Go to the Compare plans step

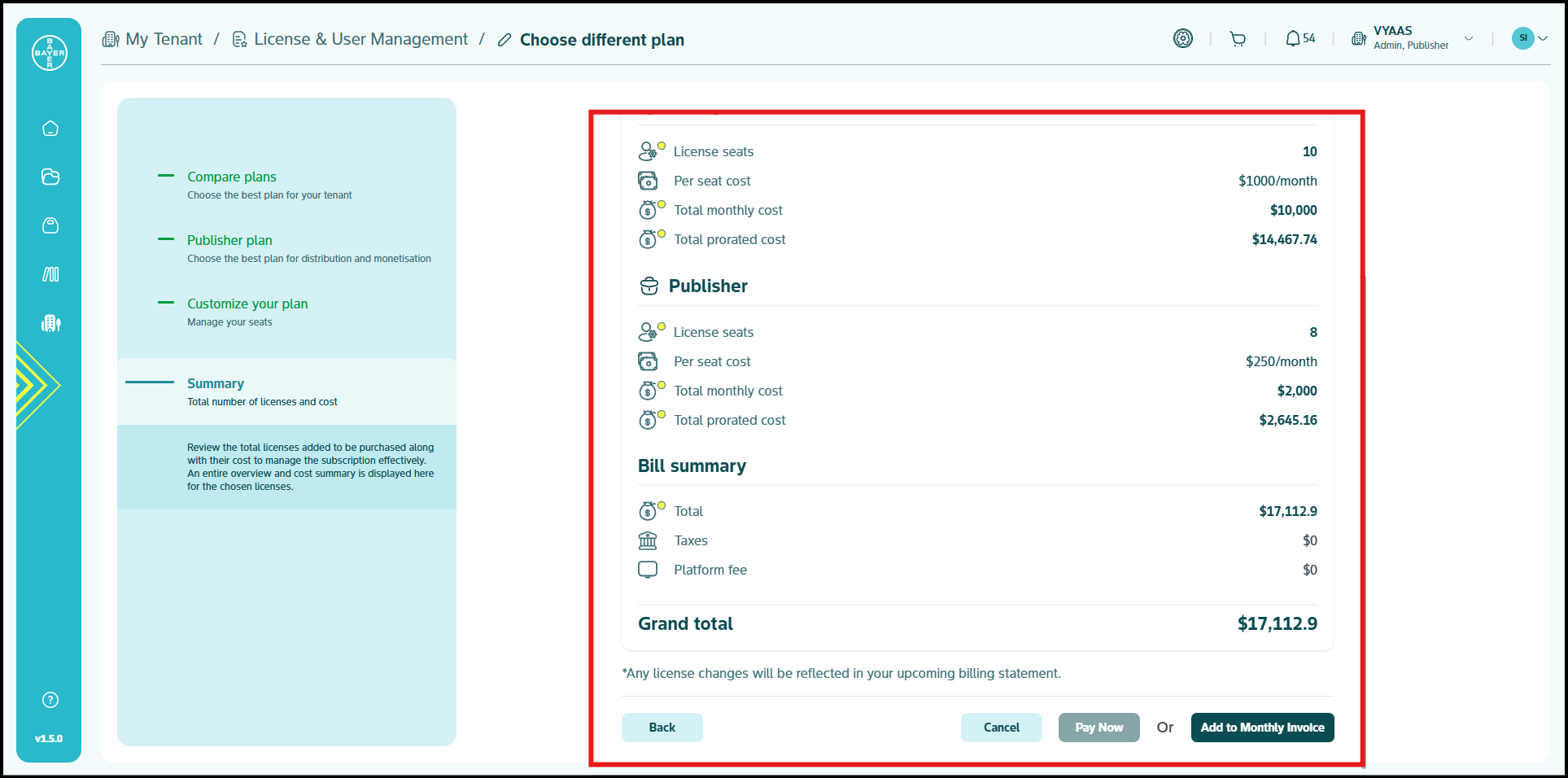(x=231, y=177)
